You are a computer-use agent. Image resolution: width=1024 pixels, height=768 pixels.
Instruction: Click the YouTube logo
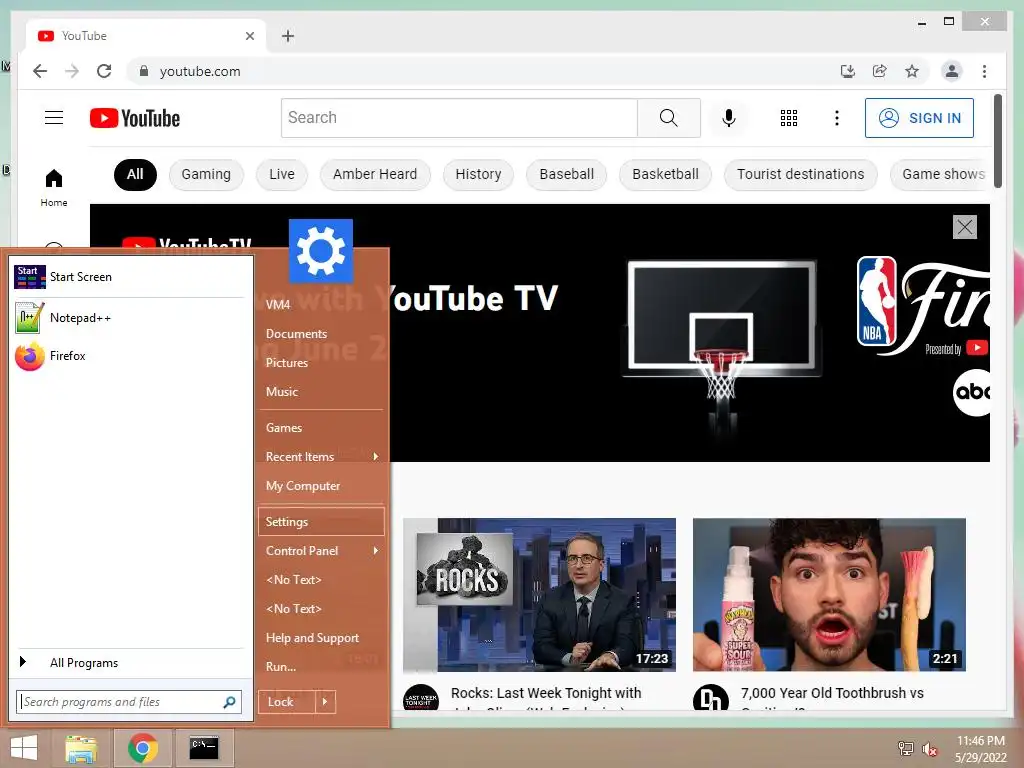click(x=135, y=118)
